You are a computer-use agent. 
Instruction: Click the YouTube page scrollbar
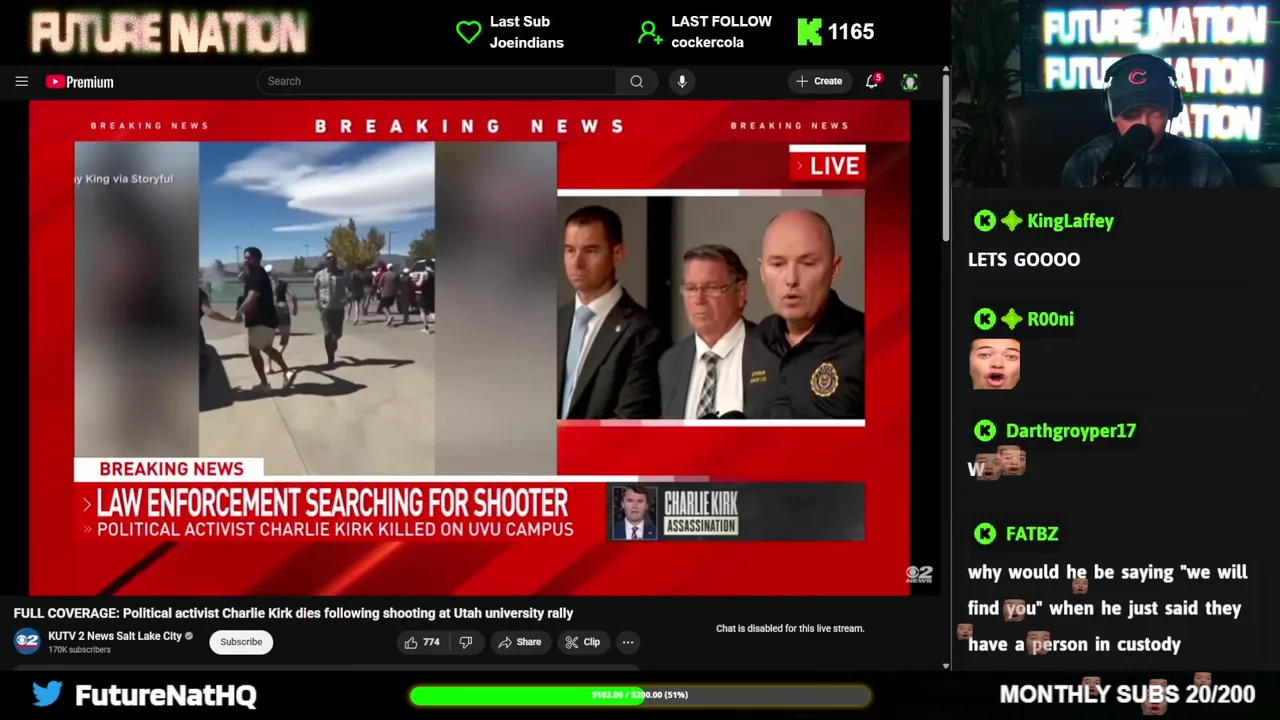[x=945, y=160]
